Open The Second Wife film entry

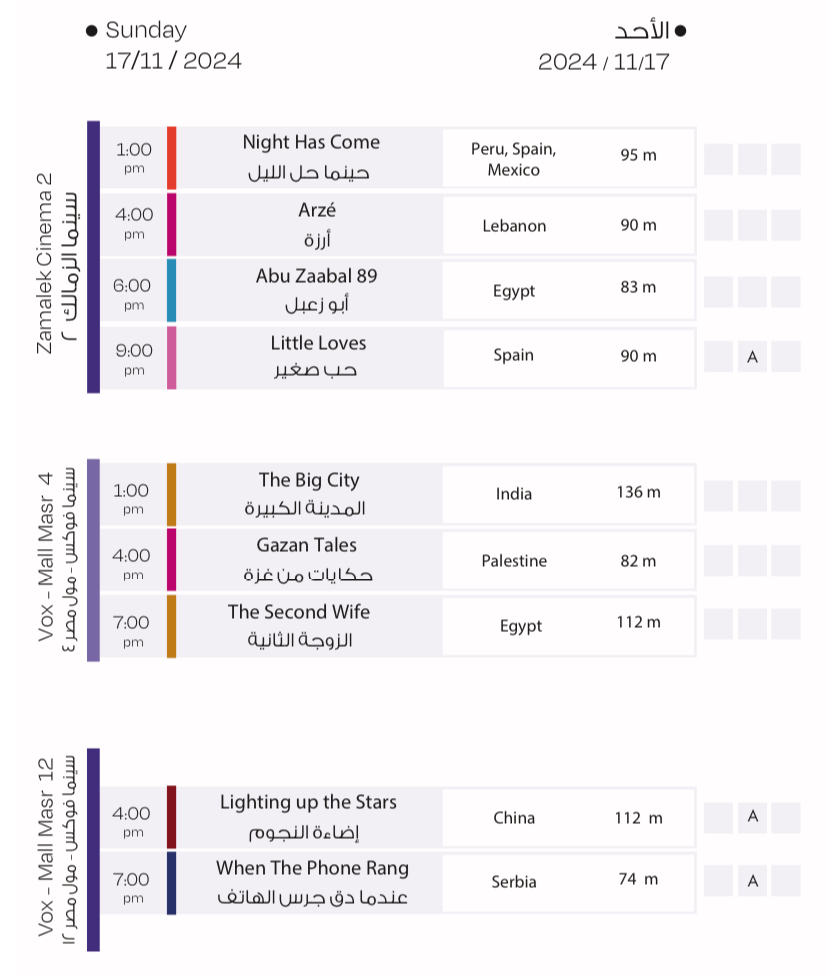pyautogui.click(x=298, y=612)
